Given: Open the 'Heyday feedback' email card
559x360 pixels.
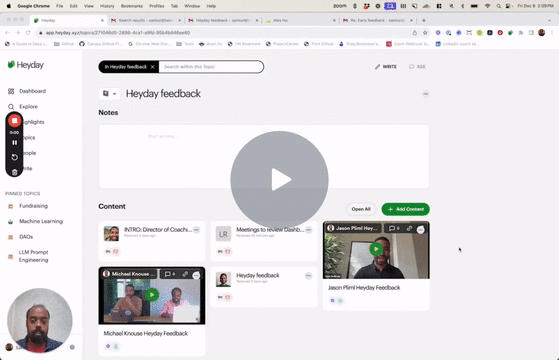Looking at the screenshot, I should click(x=264, y=287).
